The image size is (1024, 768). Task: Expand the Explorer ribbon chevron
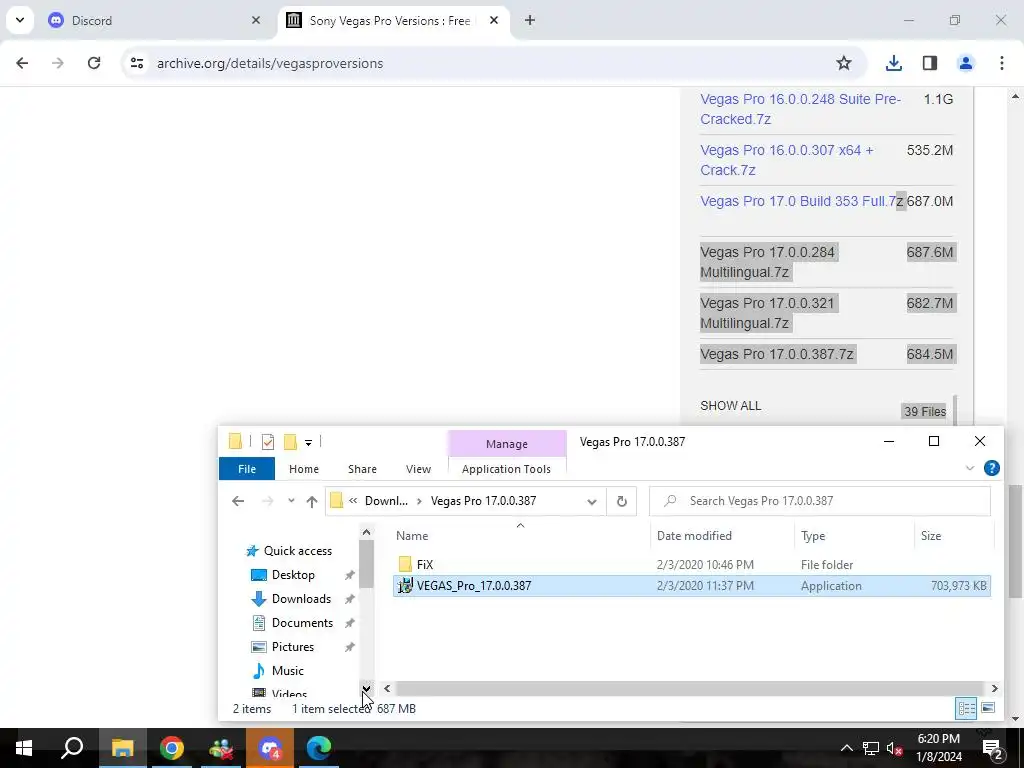(x=970, y=468)
